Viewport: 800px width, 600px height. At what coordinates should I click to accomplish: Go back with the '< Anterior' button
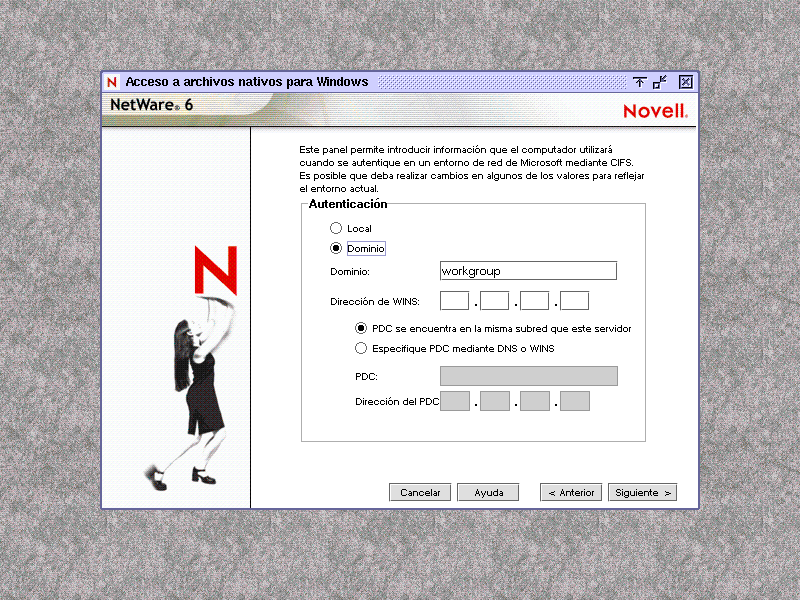click(570, 492)
